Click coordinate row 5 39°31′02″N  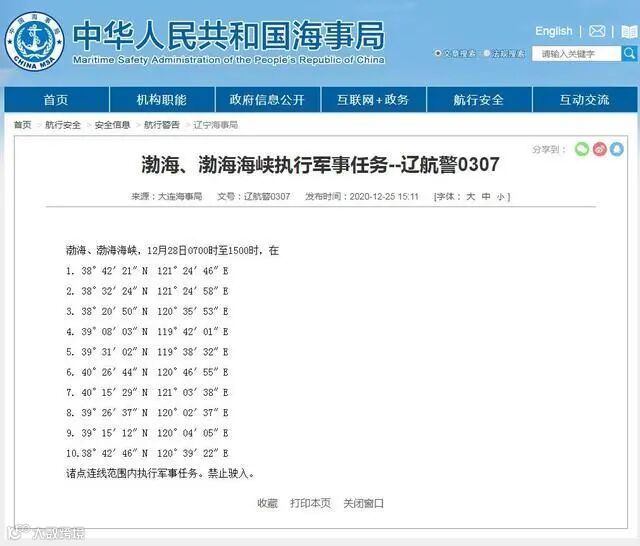(x=147, y=352)
